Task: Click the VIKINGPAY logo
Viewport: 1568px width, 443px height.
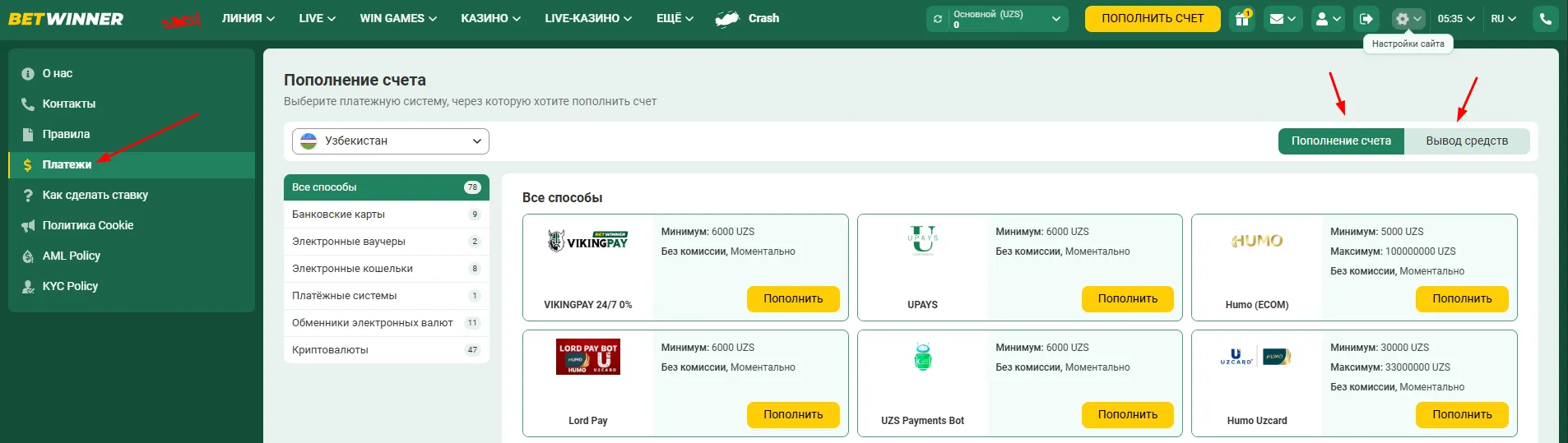Action: (x=588, y=240)
